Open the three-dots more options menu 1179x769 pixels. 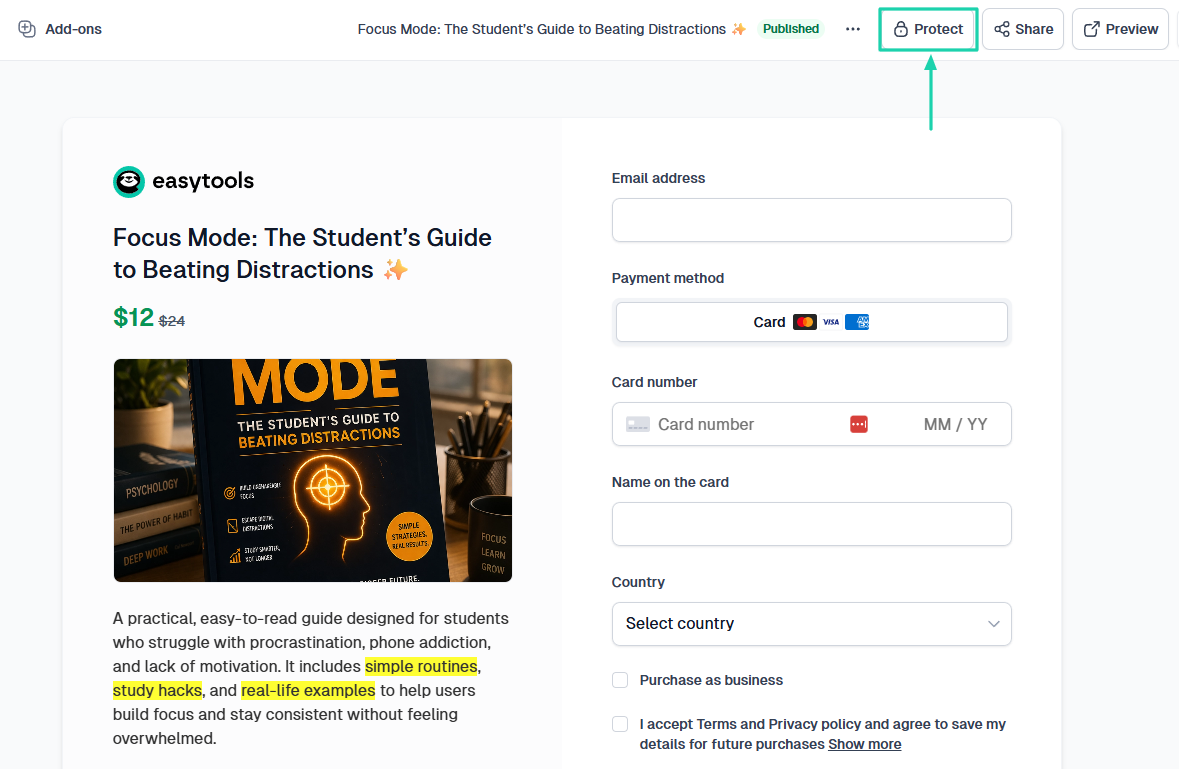[x=853, y=29]
